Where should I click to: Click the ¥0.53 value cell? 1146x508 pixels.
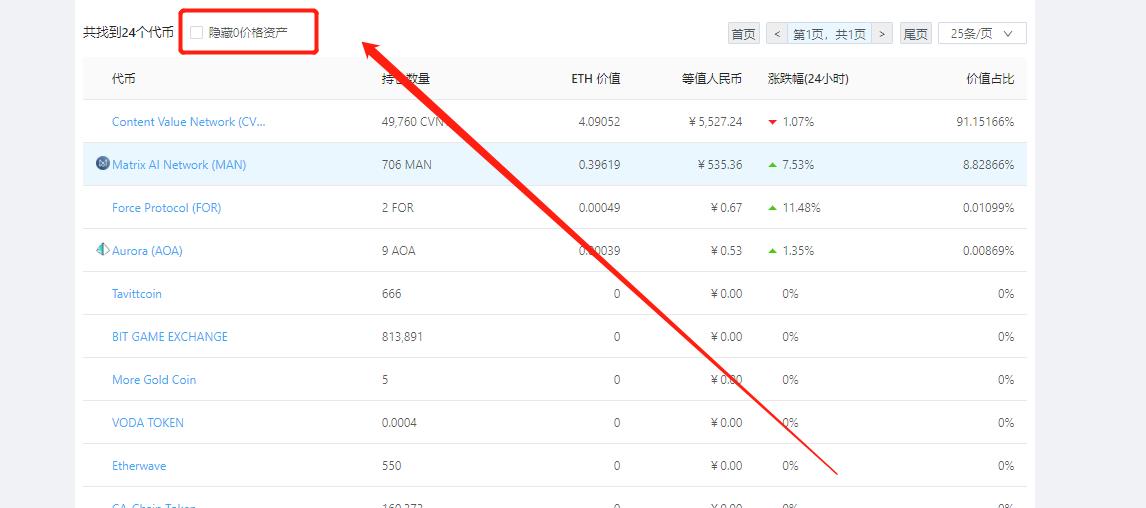pos(726,251)
